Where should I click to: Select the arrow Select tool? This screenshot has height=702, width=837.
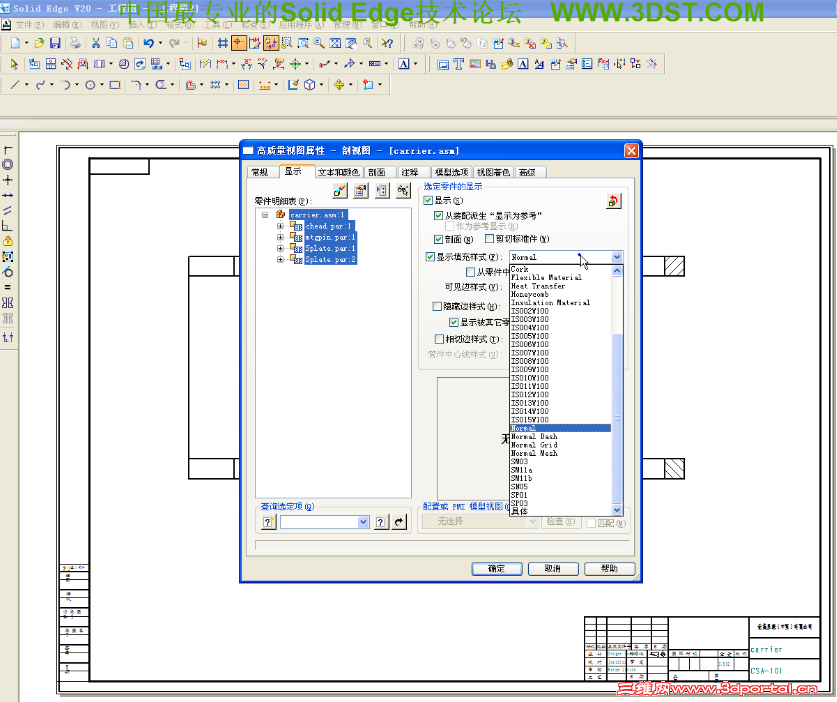tap(14, 64)
